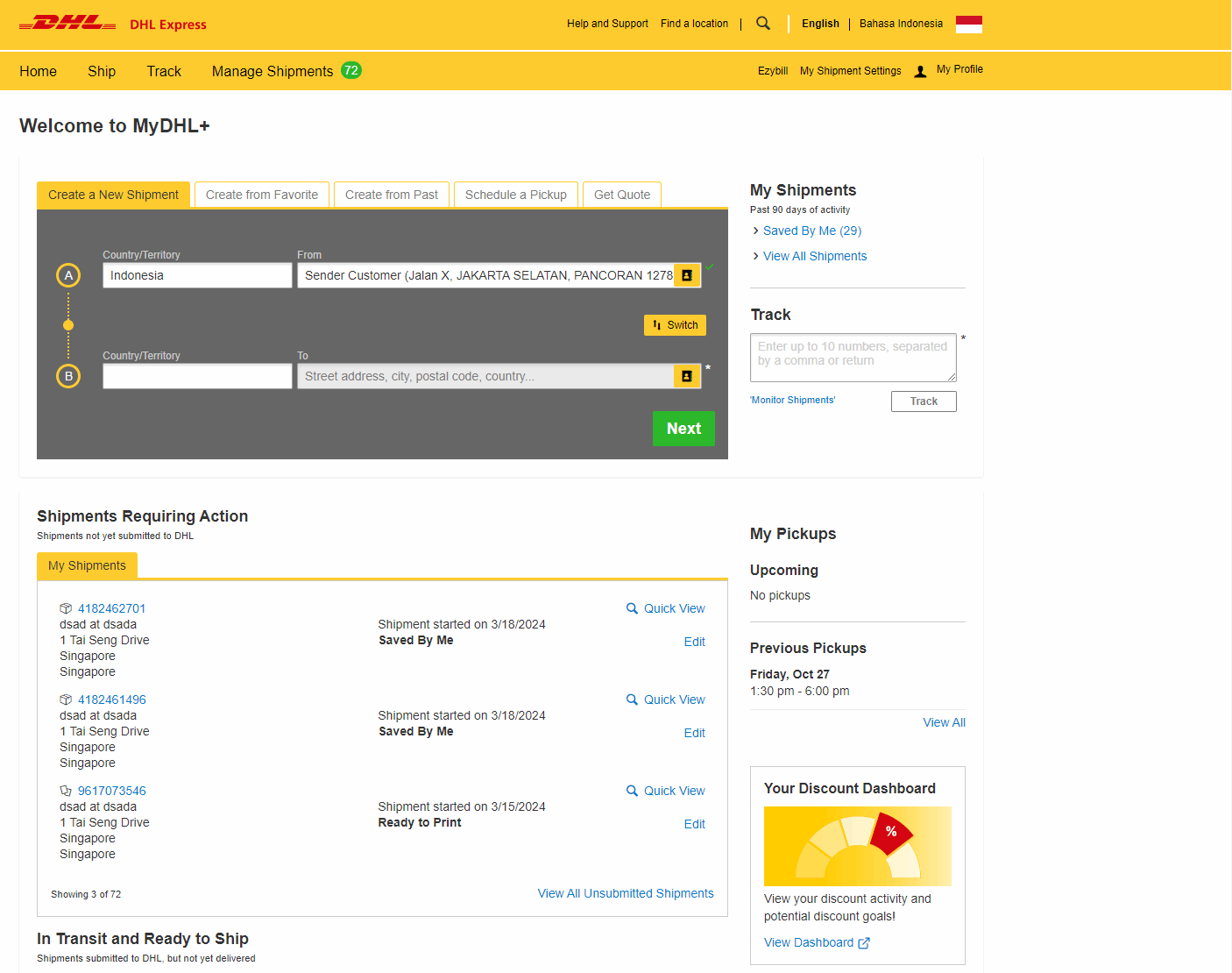Switch to Create from Past tab
1232x973 pixels.
point(392,195)
